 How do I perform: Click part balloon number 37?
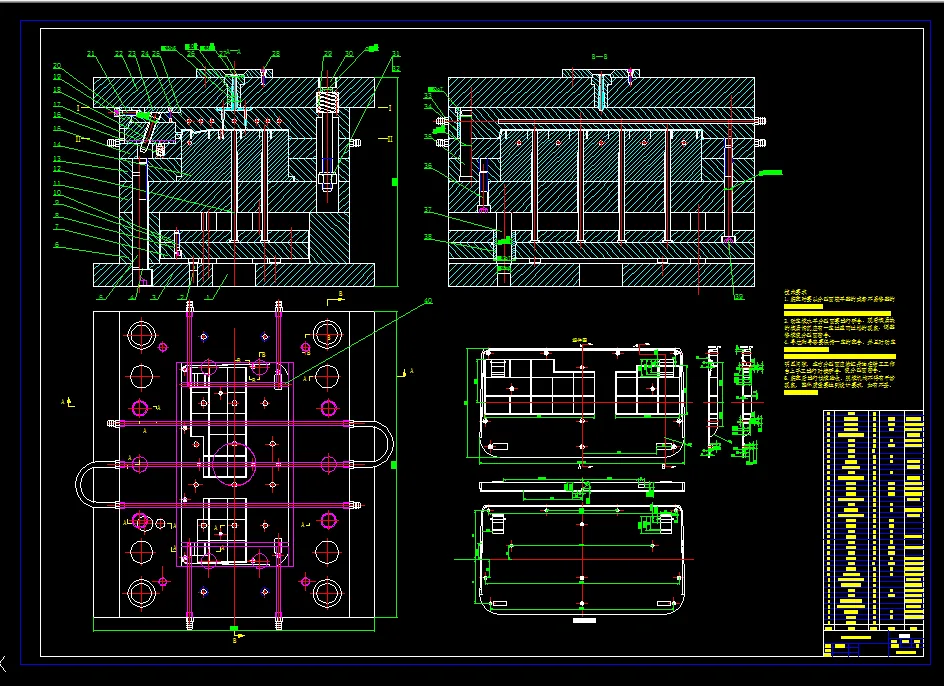pyautogui.click(x=428, y=210)
